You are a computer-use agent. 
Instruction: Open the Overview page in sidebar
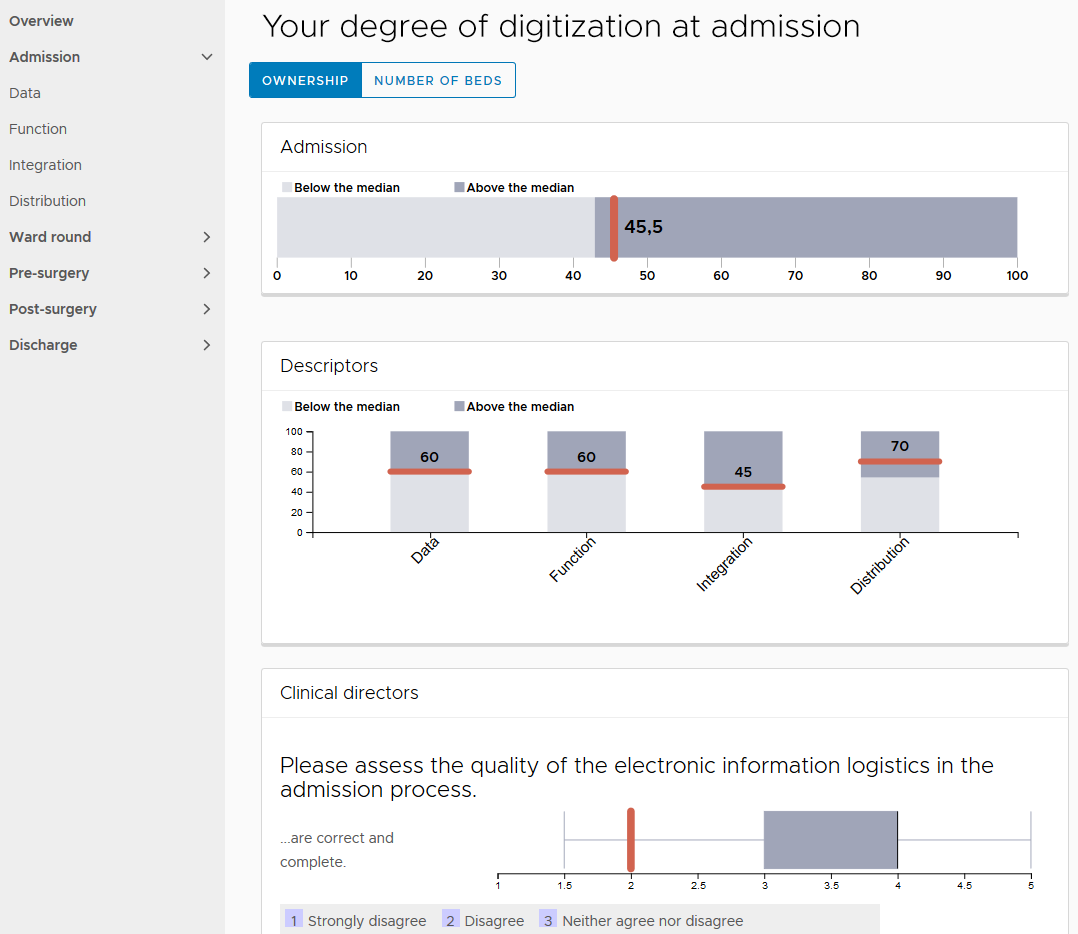[41, 21]
